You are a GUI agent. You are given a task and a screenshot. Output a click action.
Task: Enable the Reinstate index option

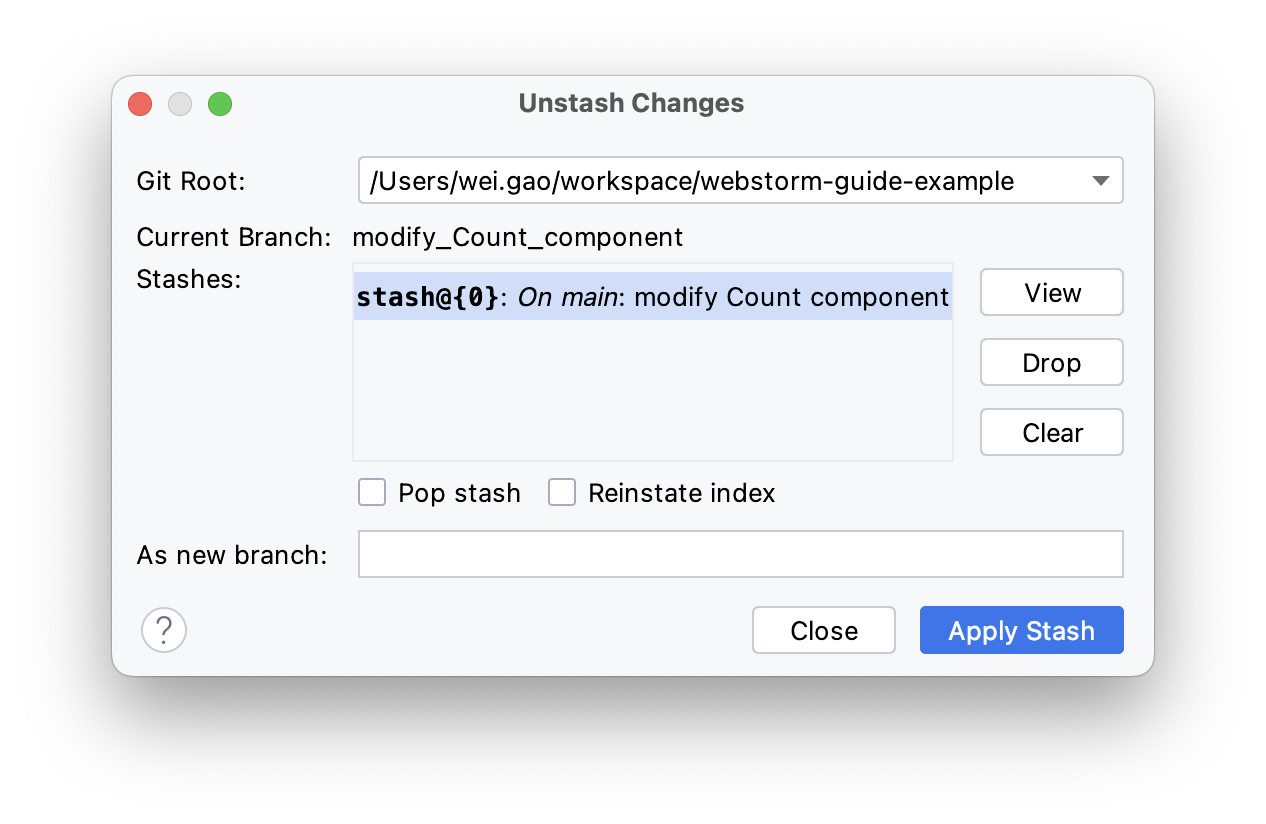click(561, 492)
